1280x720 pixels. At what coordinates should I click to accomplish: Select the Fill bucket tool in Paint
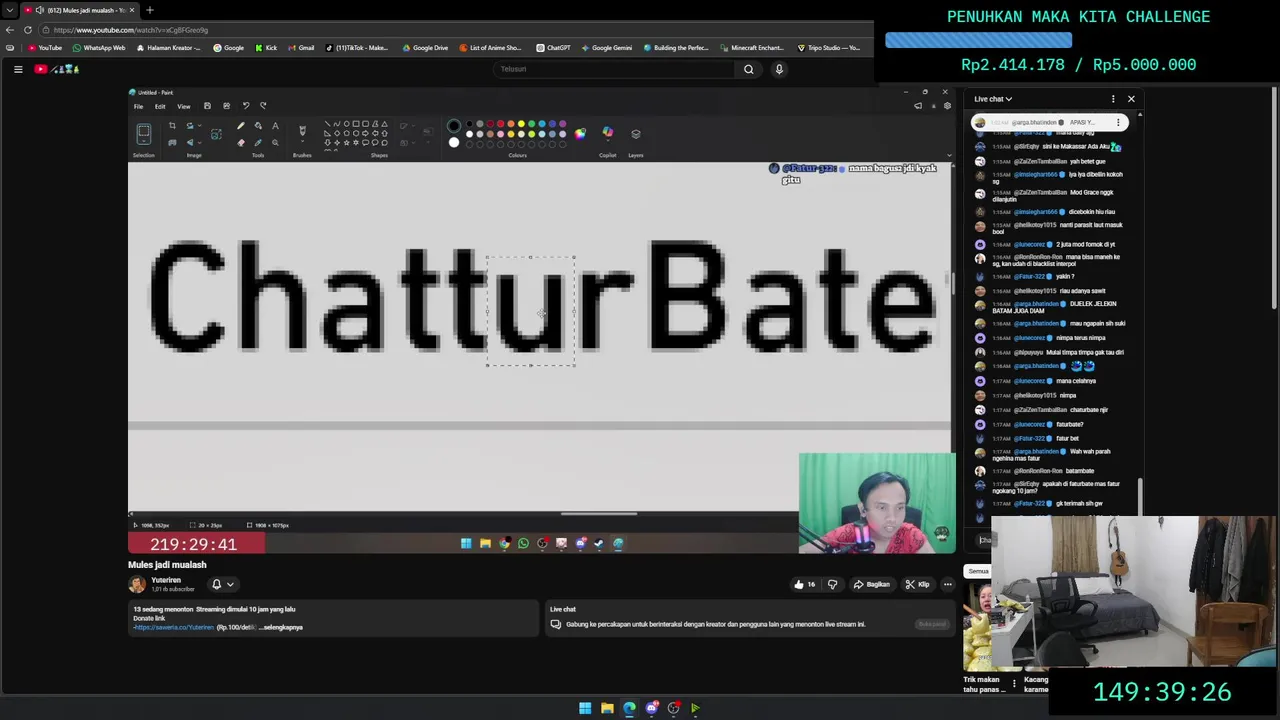(x=258, y=126)
